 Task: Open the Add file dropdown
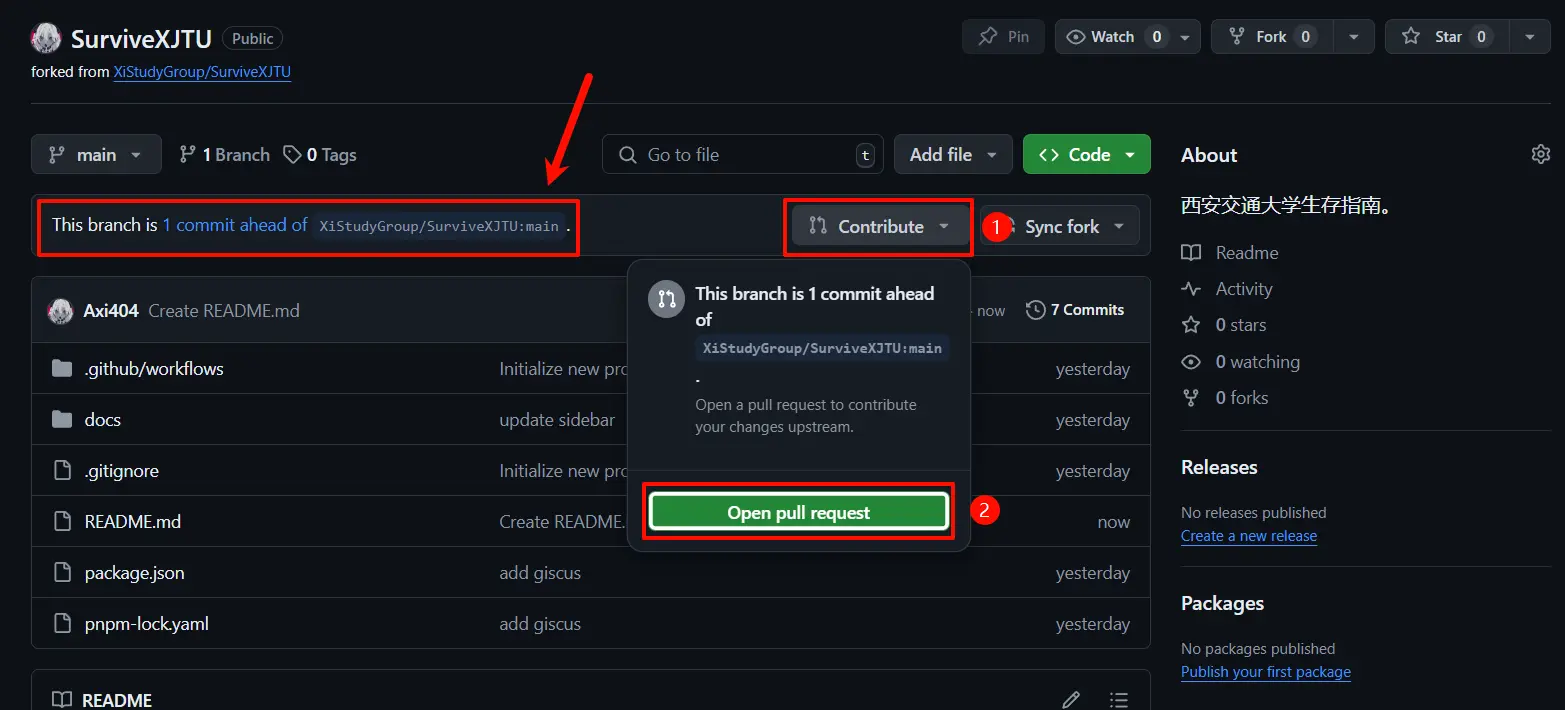point(953,155)
